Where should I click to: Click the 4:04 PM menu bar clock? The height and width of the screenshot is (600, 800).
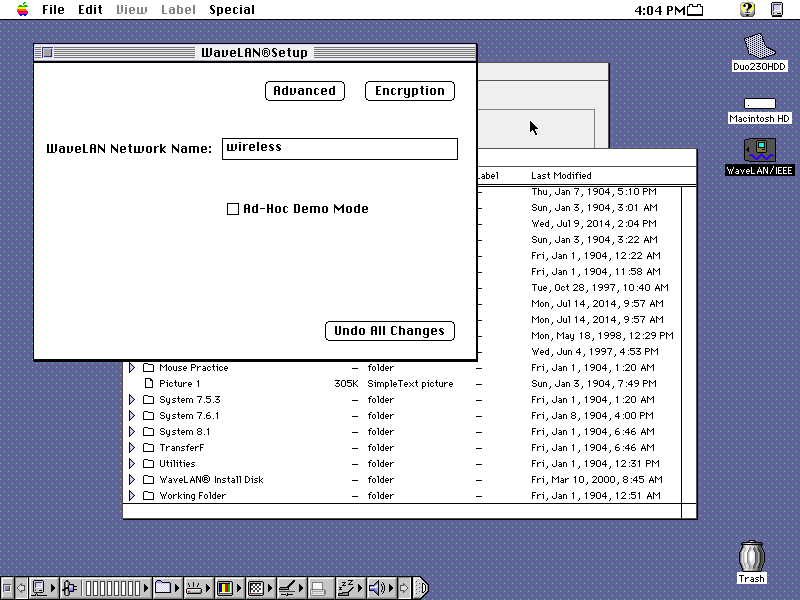pyautogui.click(x=659, y=10)
